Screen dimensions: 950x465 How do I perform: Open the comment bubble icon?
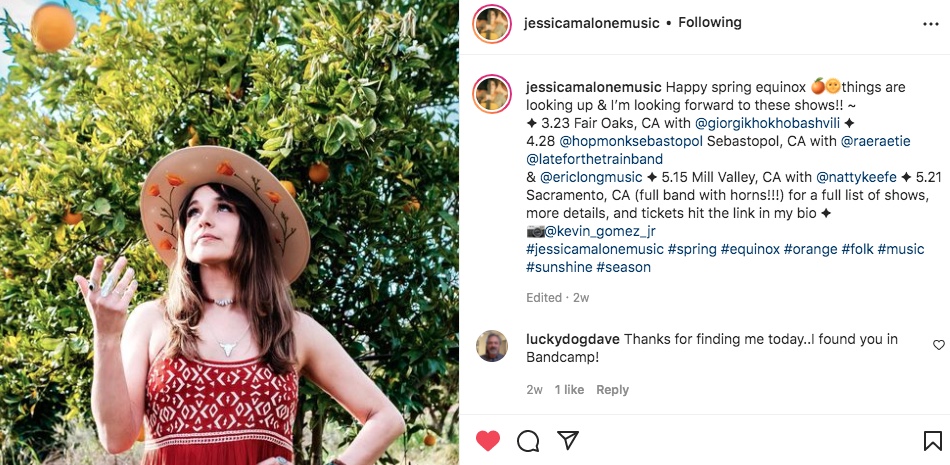click(528, 441)
